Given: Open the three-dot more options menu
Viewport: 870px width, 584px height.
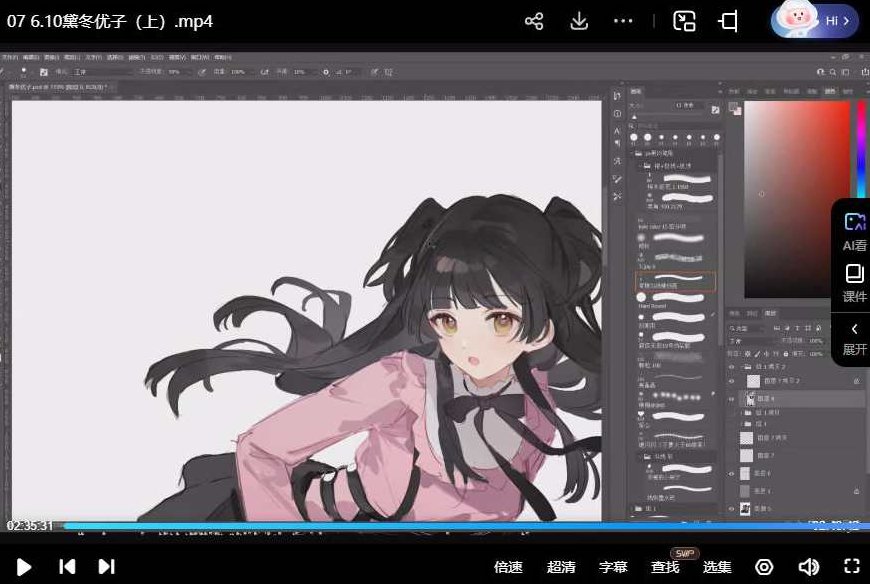Looking at the screenshot, I should coord(623,21).
